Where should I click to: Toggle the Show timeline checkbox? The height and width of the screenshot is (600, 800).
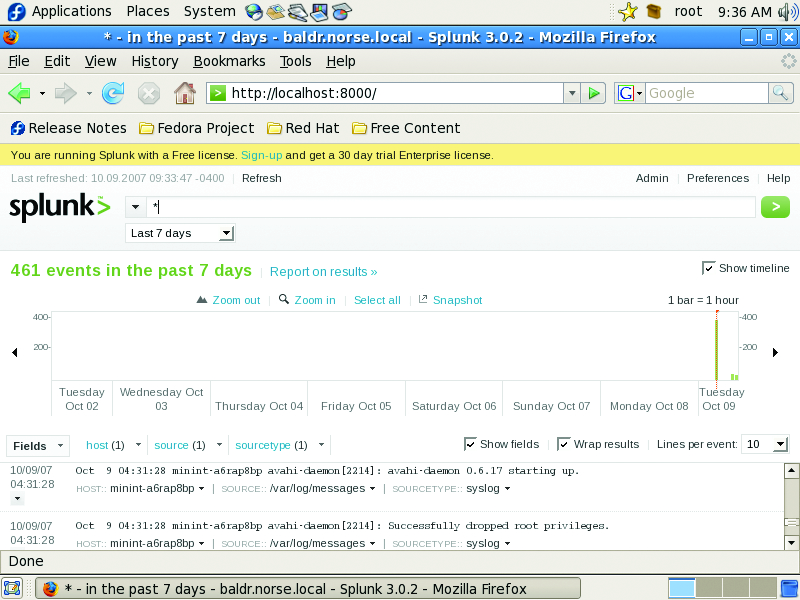pyautogui.click(x=709, y=268)
